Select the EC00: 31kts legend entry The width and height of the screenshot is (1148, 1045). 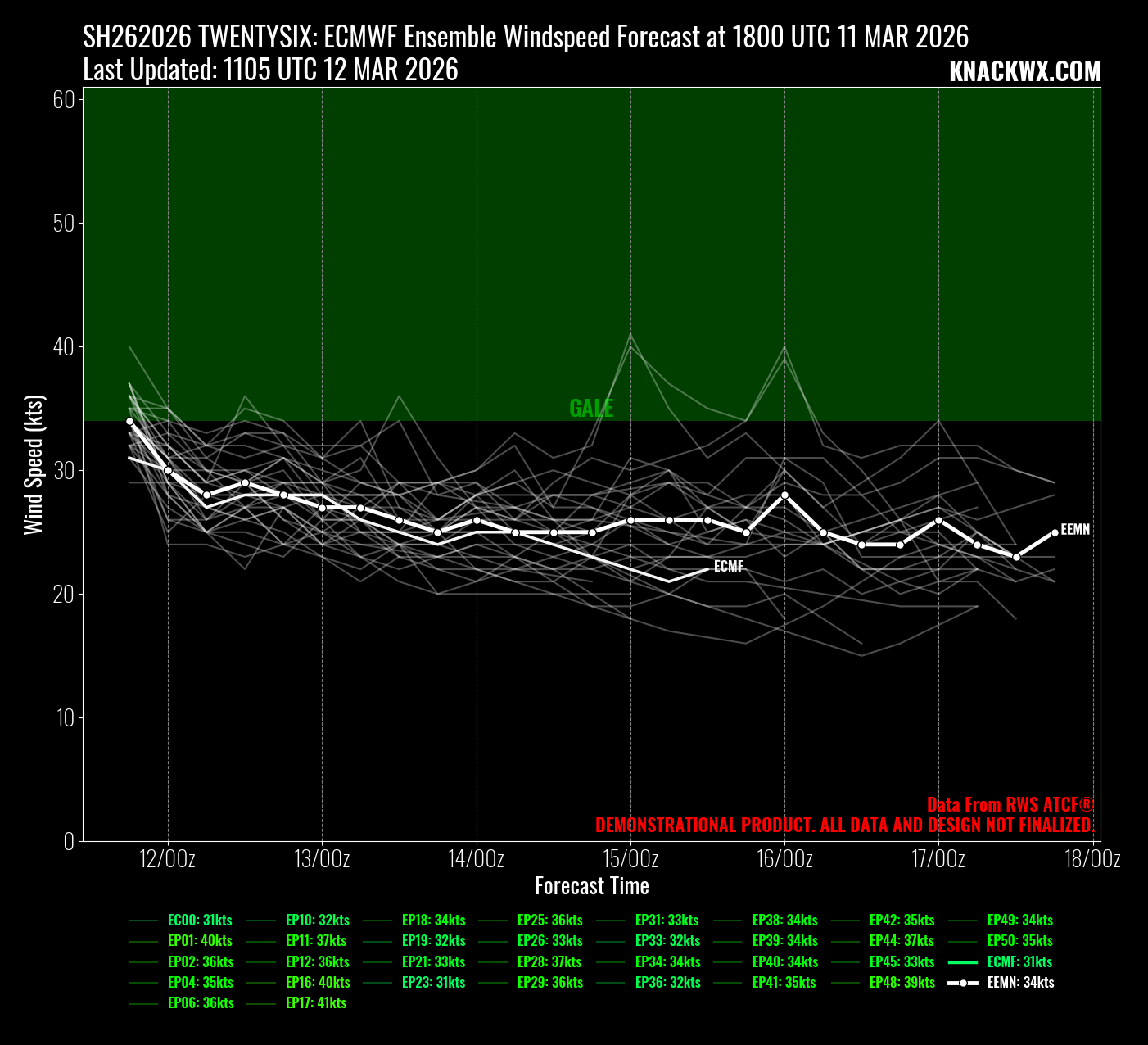[x=200, y=921]
